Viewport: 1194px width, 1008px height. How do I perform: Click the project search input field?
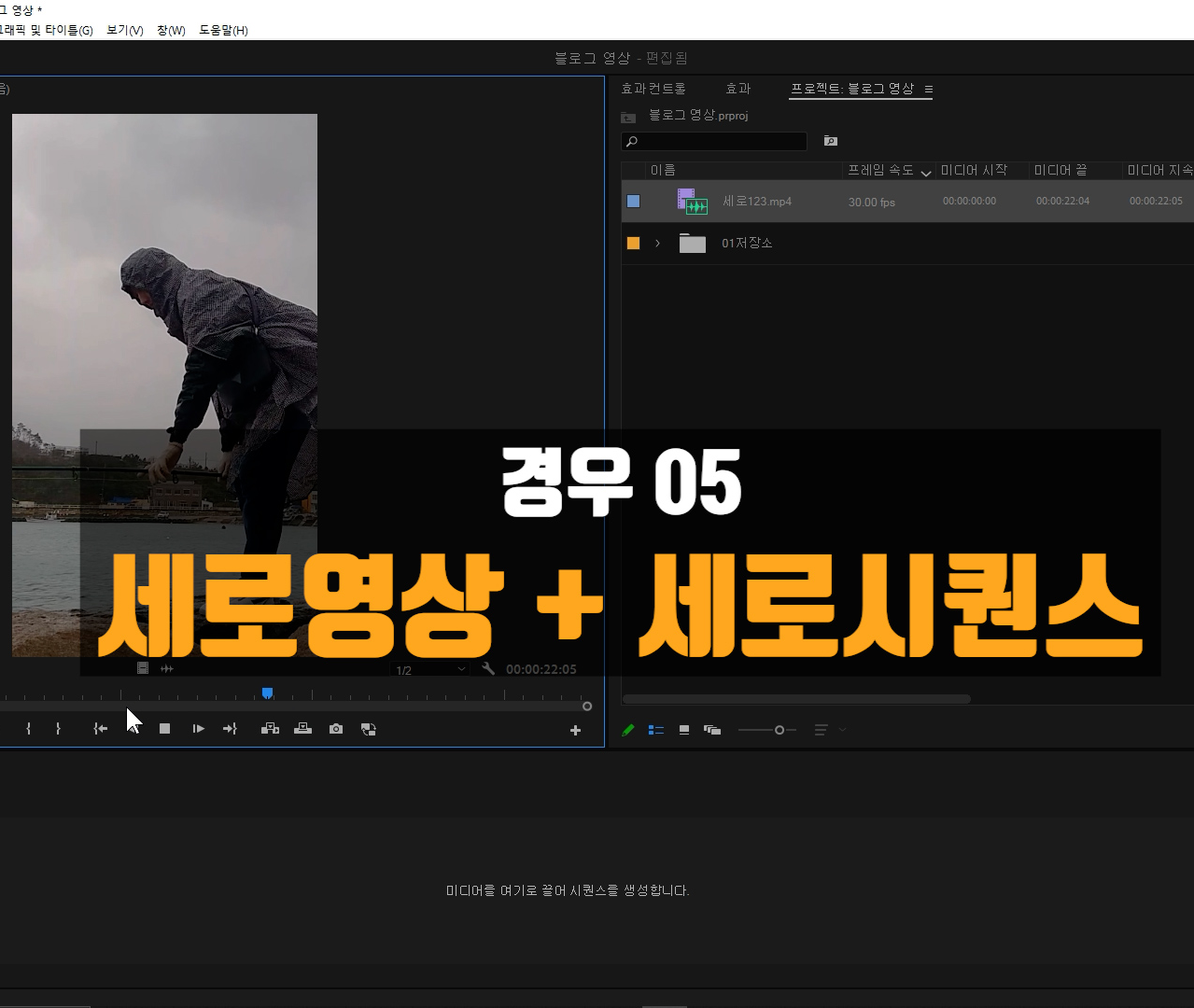point(714,141)
